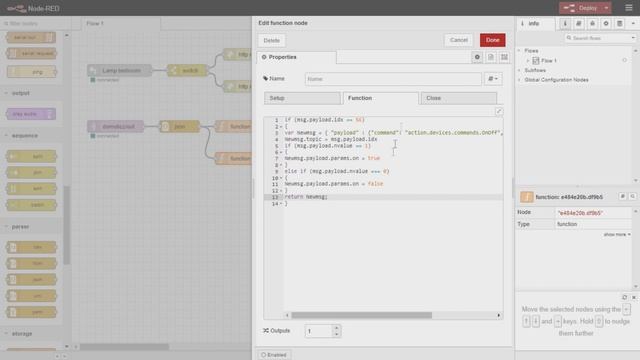Click the Search flows field
The image size is (640, 360).
[598, 38]
